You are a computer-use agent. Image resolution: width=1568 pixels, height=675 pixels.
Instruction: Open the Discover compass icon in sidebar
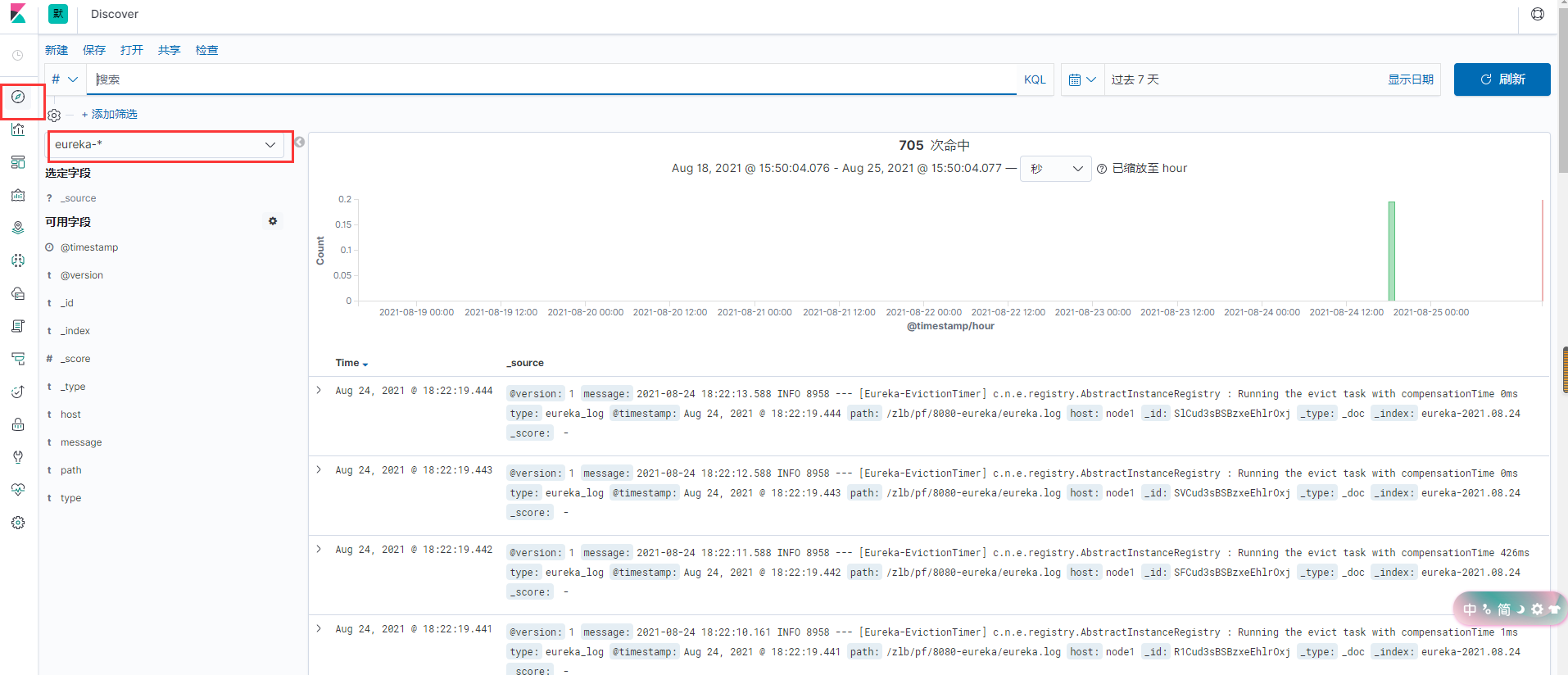click(x=18, y=97)
